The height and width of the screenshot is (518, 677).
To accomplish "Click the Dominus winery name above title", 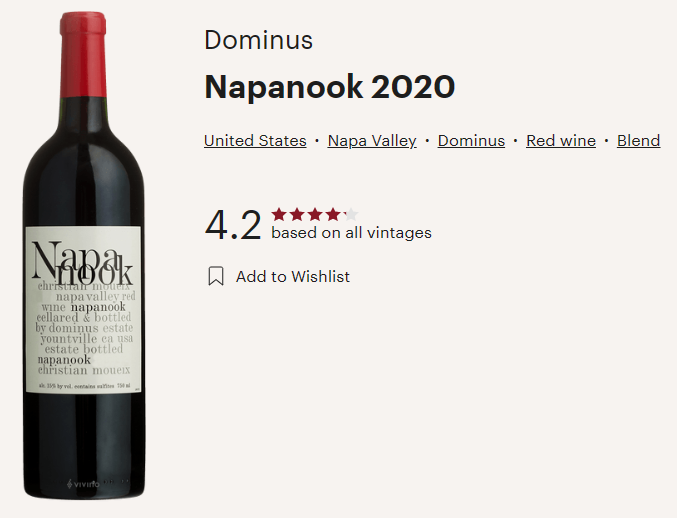I will point(258,40).
